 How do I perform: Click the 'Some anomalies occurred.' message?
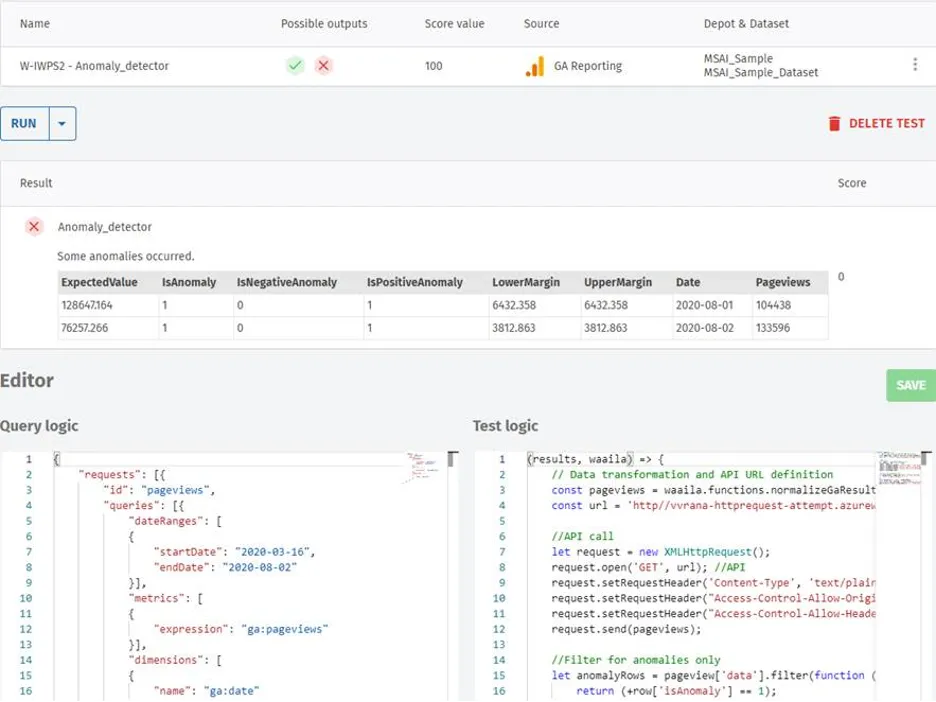126,256
